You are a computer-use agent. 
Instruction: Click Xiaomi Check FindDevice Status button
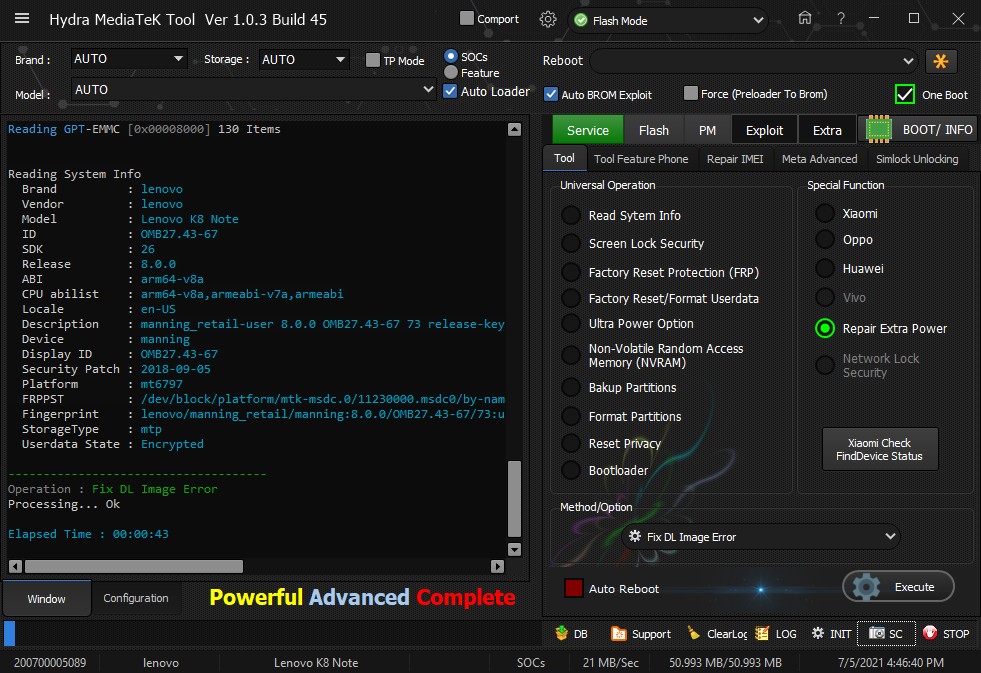coord(880,449)
